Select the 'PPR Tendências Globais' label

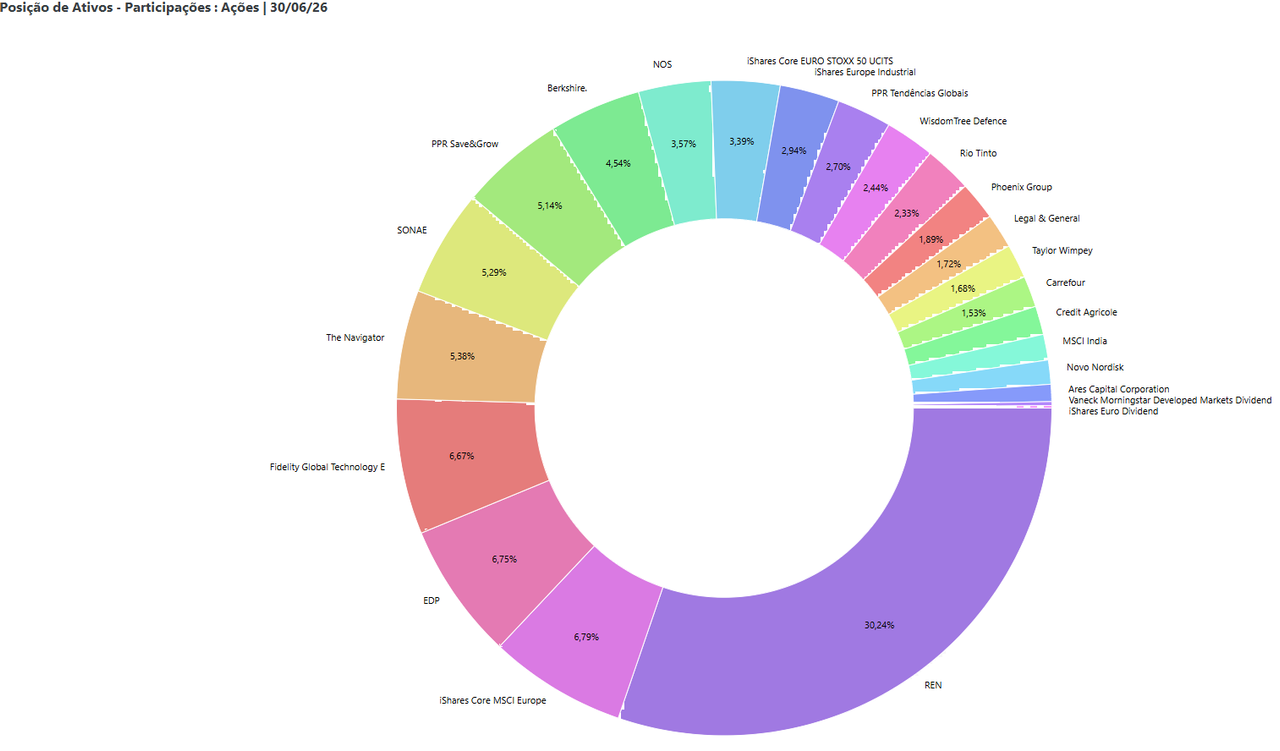[920, 93]
